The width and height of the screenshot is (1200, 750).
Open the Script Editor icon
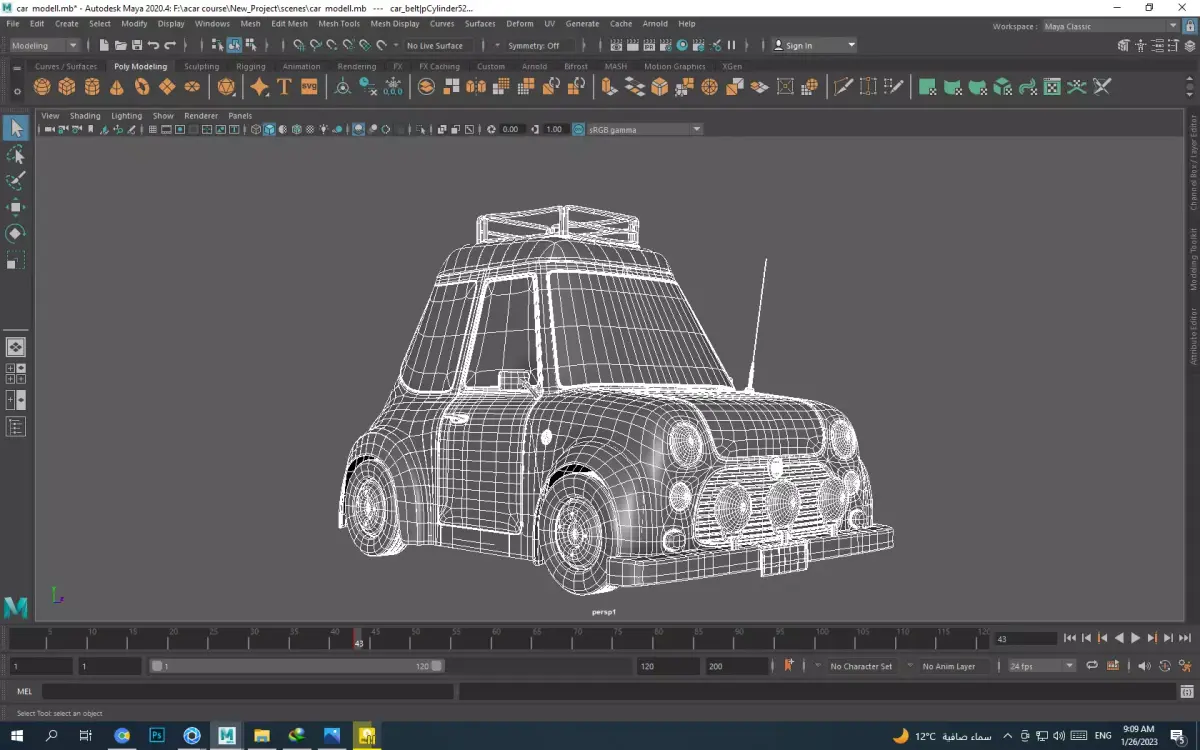pyautogui.click(x=1187, y=691)
